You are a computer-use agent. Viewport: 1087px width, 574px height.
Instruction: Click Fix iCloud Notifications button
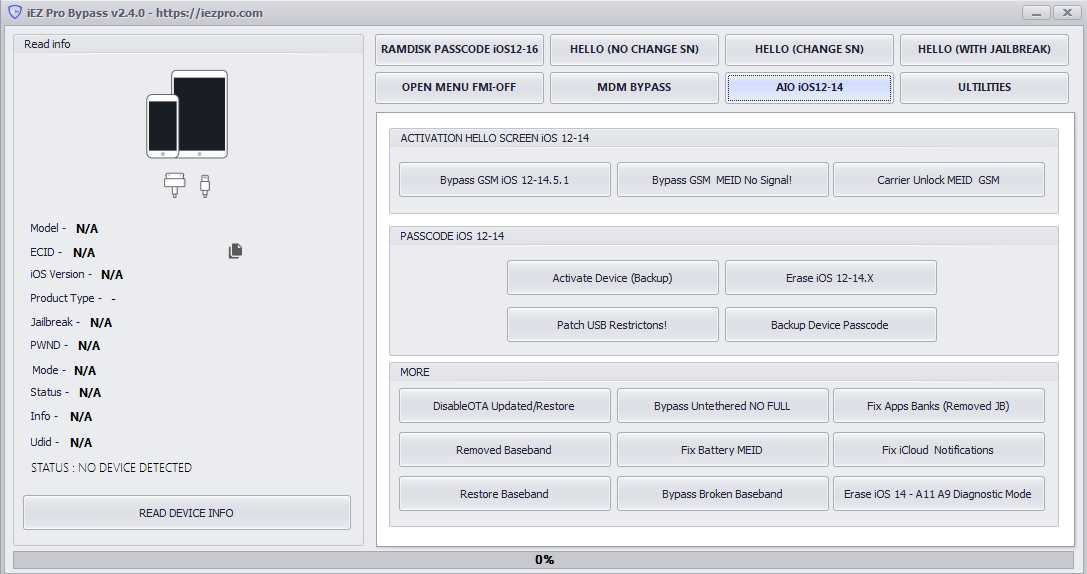(939, 450)
